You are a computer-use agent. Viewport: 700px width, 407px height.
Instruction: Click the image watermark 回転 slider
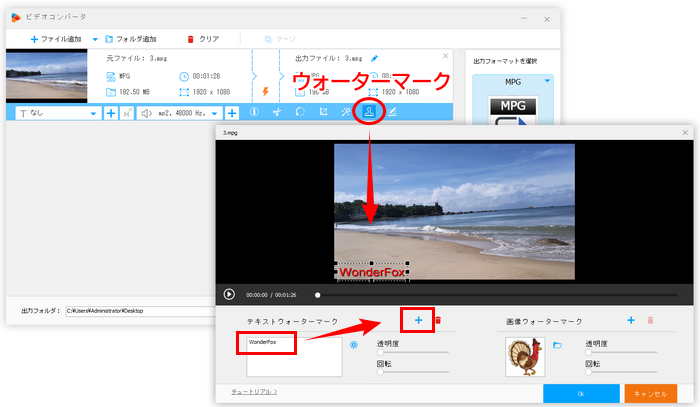click(621, 372)
